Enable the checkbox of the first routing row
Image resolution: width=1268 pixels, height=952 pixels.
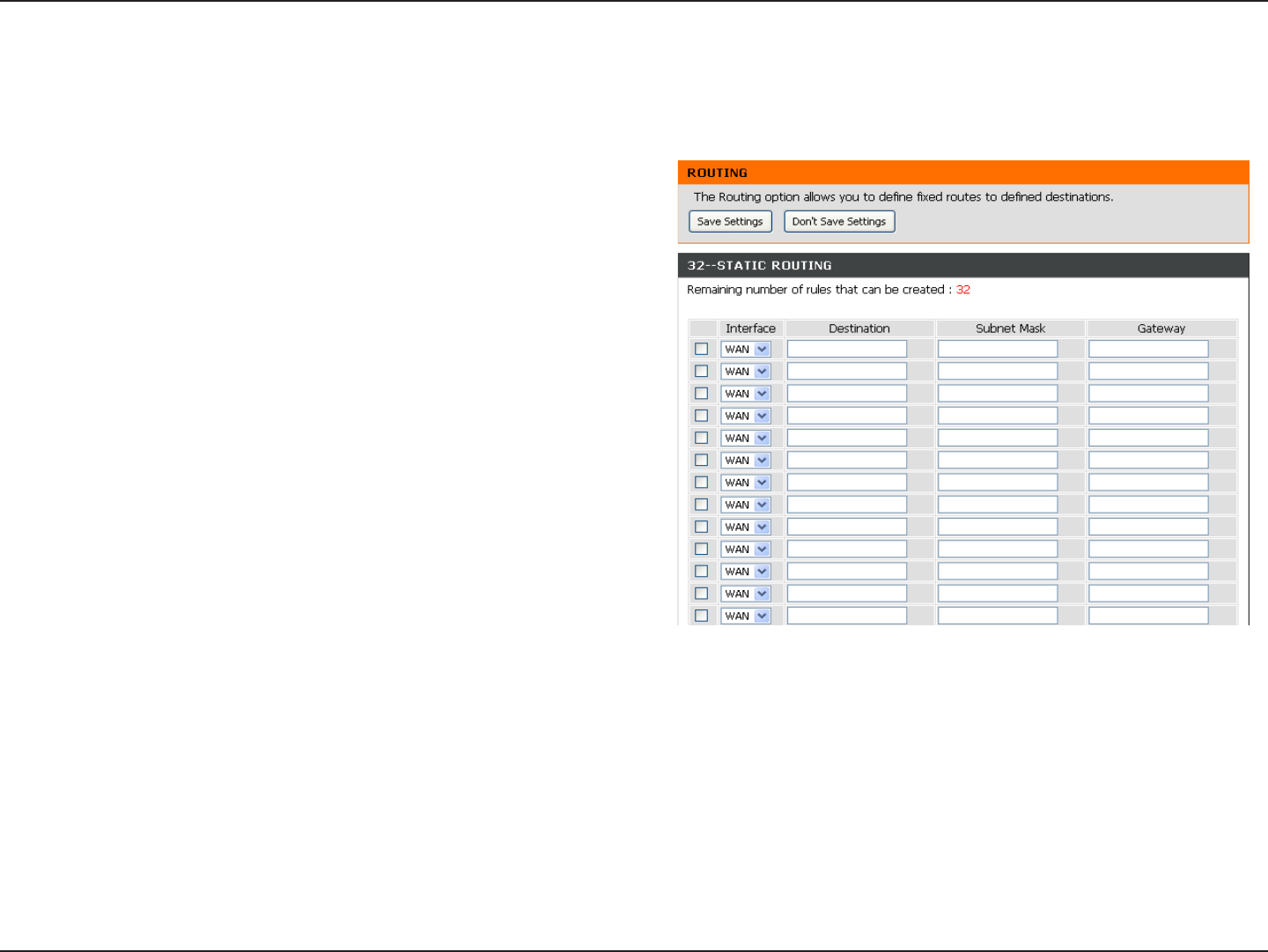coord(701,349)
